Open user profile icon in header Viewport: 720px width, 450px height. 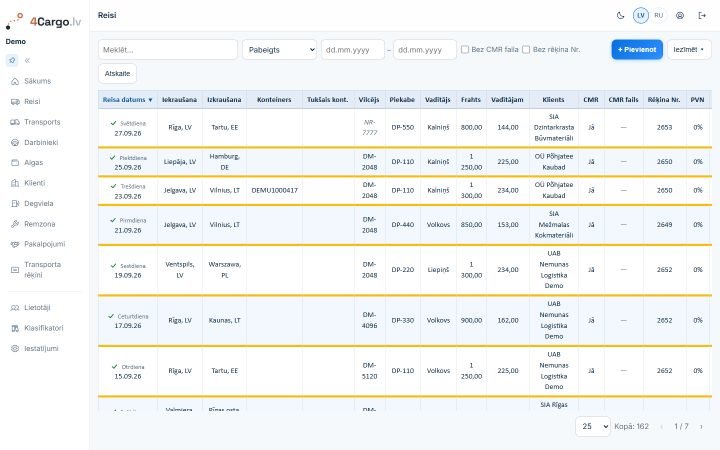pyautogui.click(x=680, y=15)
